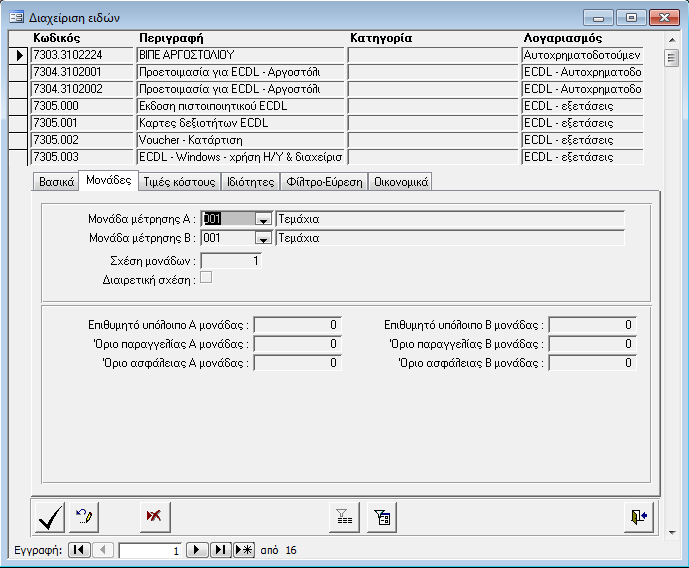Viewport: 689px width, 568px height.
Task: Click the vertical scrollbar down arrow
Action: 671,532
